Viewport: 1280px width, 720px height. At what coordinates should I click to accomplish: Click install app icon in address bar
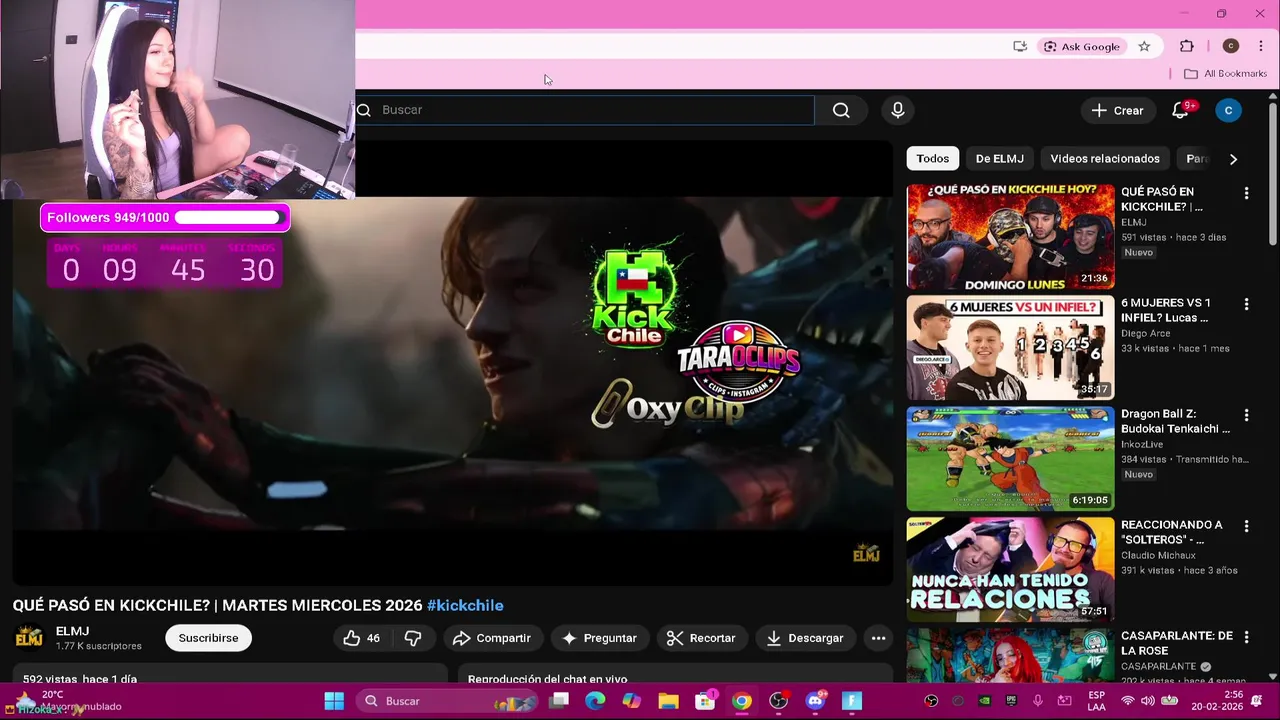1020,46
